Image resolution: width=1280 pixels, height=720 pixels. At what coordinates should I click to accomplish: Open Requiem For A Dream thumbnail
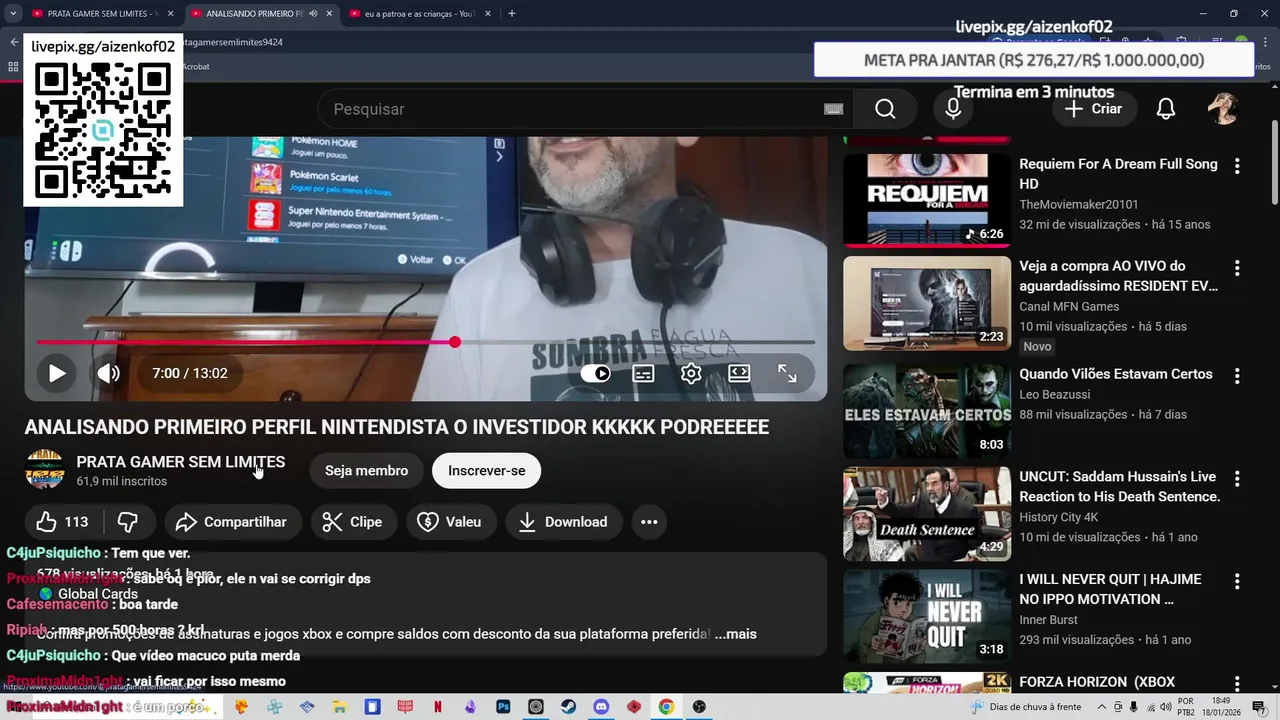pos(927,200)
